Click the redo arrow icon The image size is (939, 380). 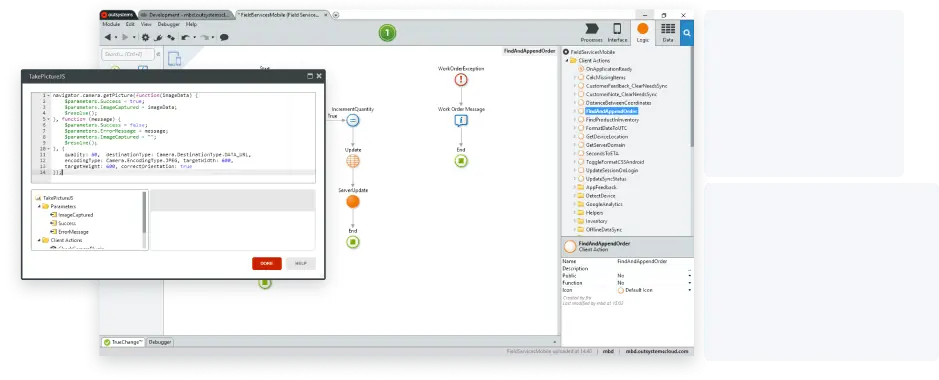tap(205, 37)
